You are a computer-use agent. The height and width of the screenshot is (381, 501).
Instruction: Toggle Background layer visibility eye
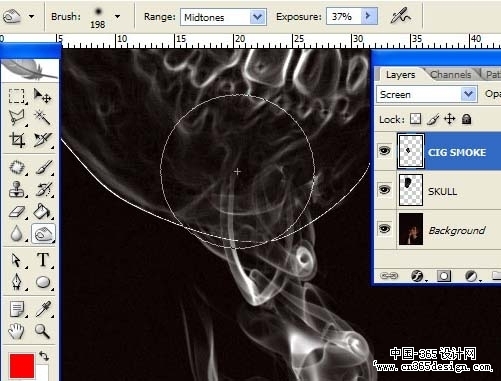point(385,229)
